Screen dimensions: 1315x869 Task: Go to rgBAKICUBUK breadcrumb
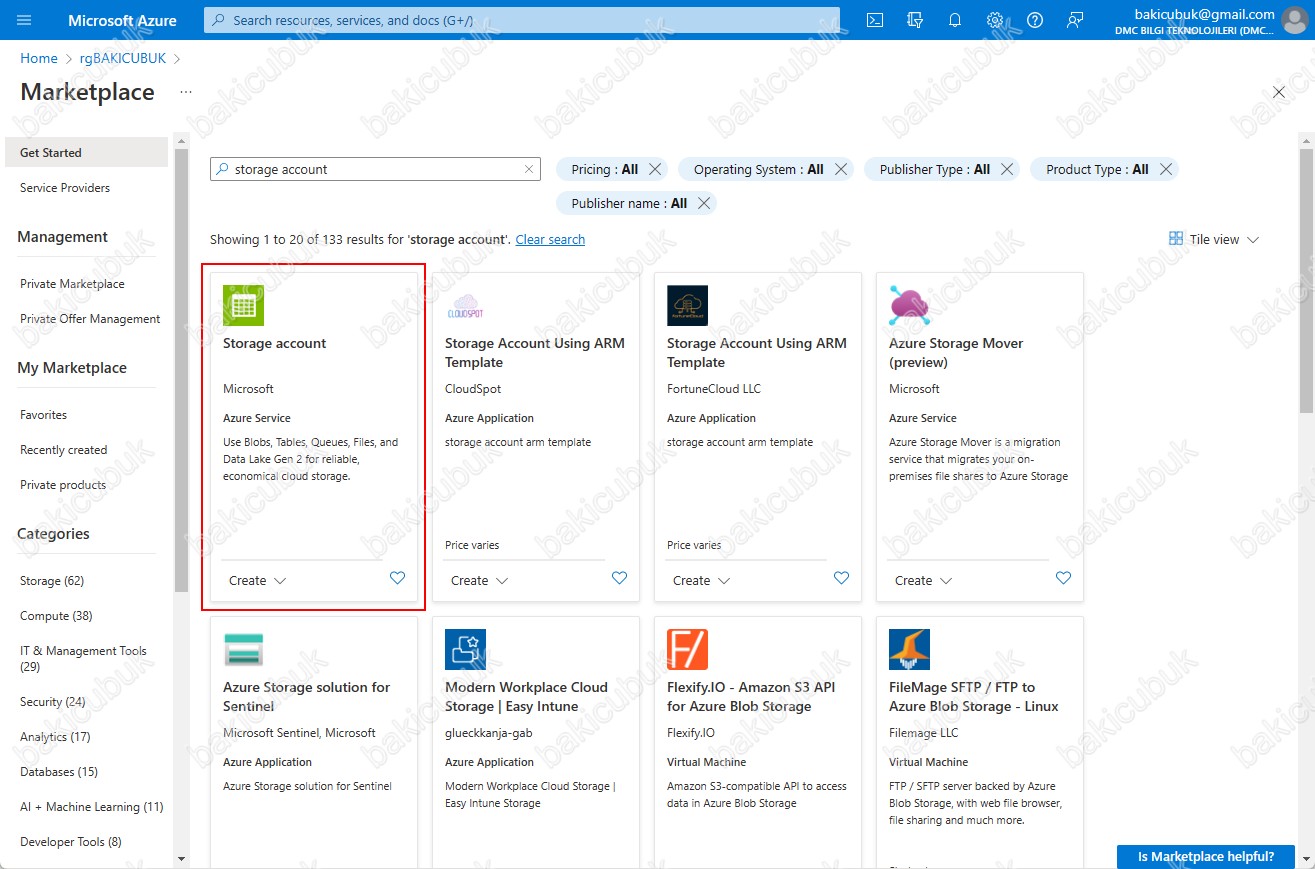click(122, 59)
